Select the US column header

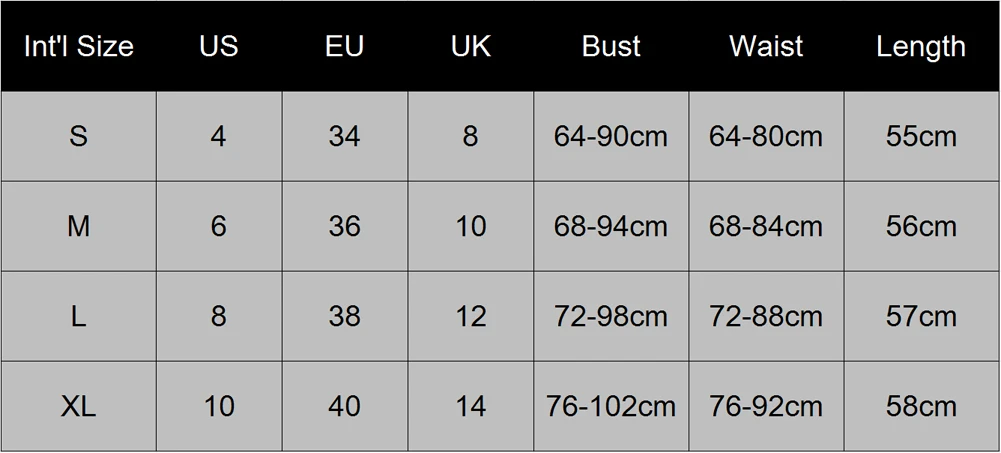[219, 46]
